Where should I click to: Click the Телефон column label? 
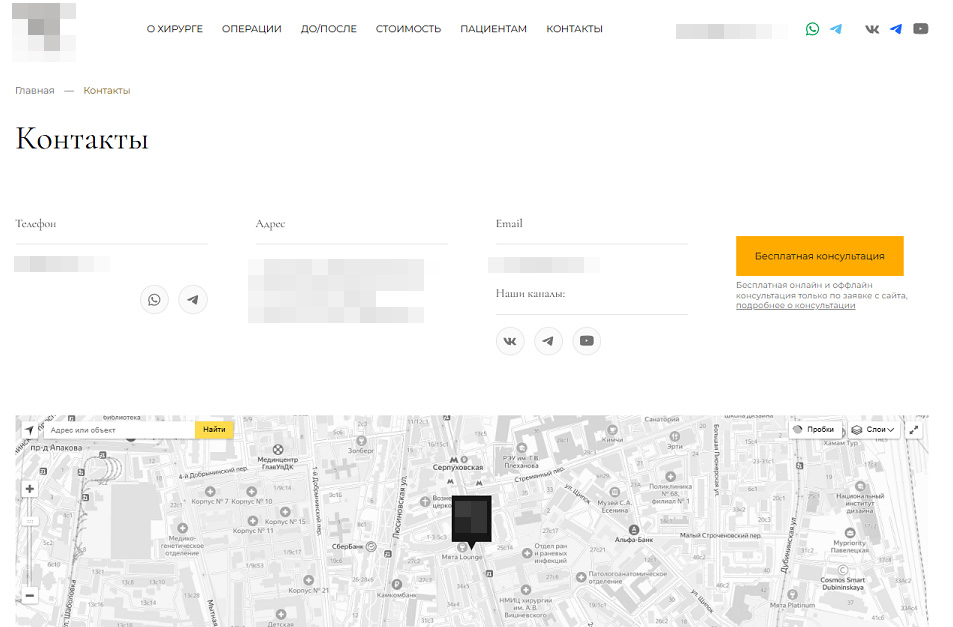point(36,224)
